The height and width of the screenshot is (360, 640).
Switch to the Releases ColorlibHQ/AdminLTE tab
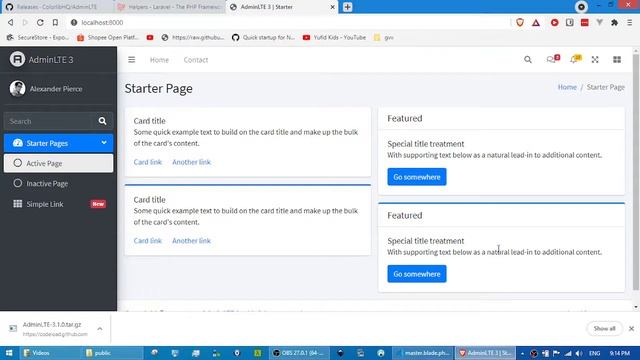click(57, 7)
